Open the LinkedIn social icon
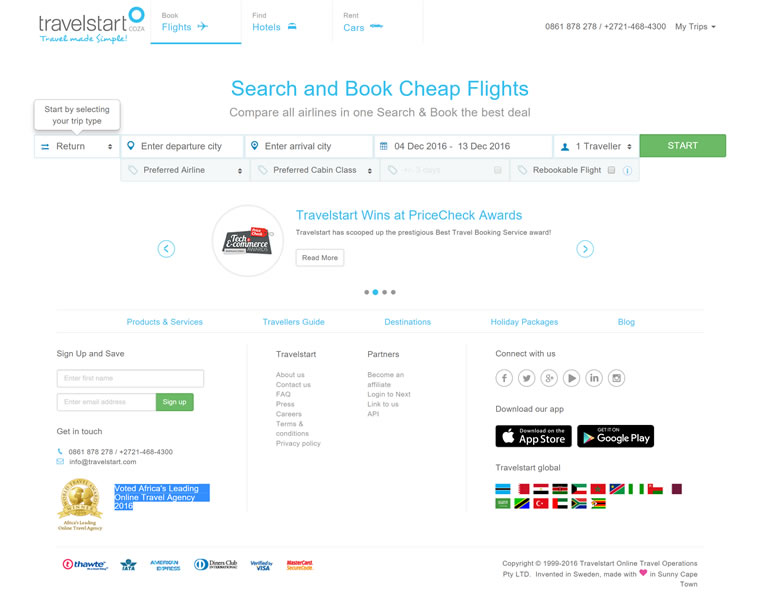The height and width of the screenshot is (595, 760). pos(594,378)
